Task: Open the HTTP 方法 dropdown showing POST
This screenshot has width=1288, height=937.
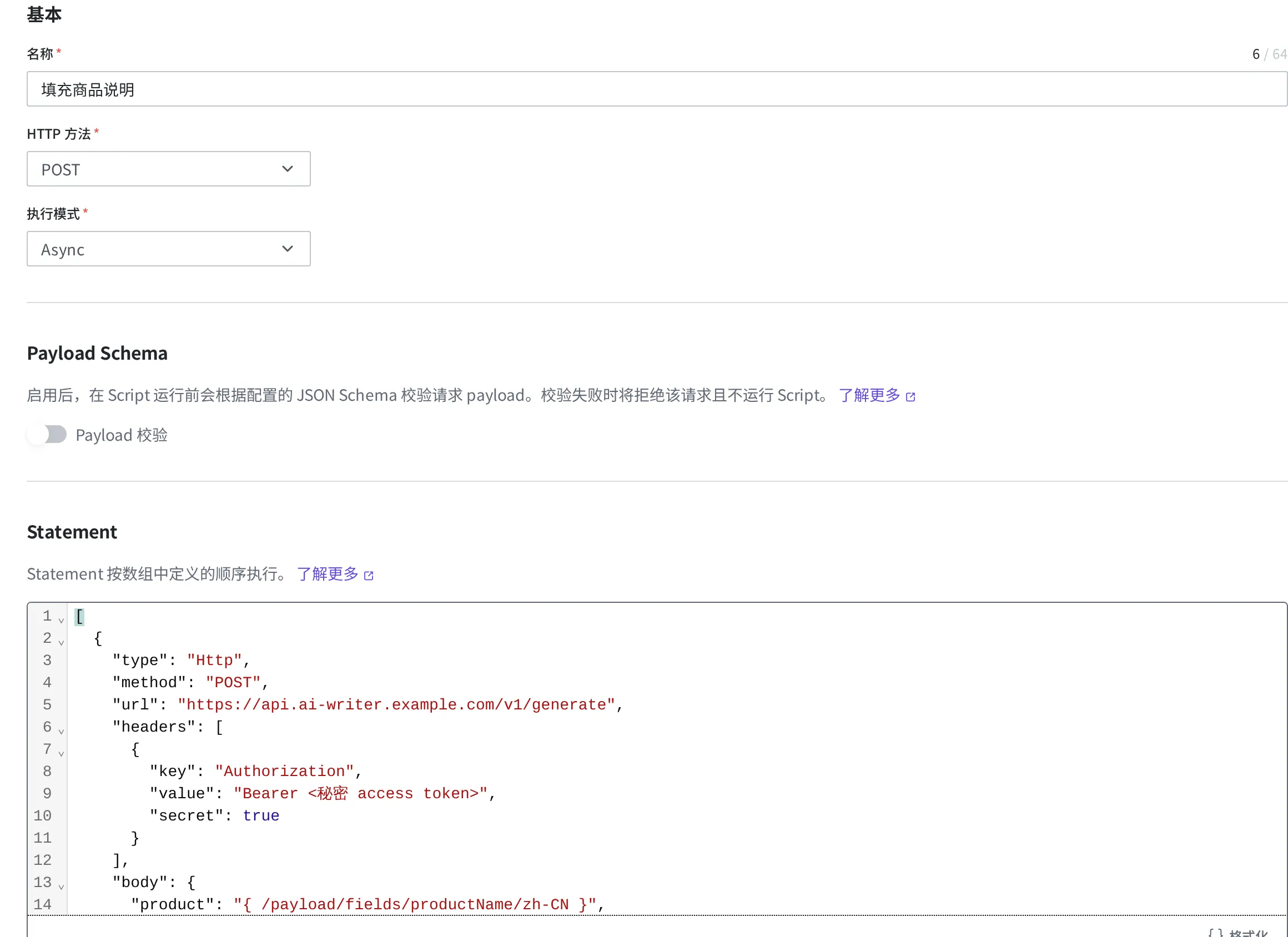Action: [168, 169]
